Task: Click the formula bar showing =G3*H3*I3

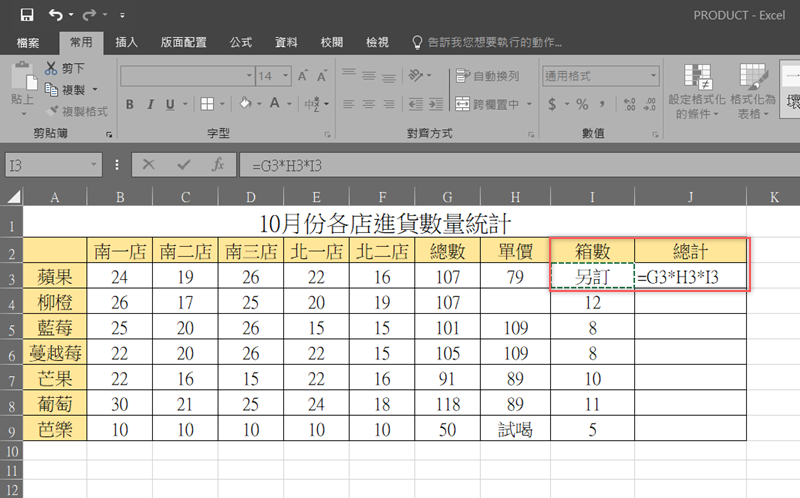Action: coord(500,164)
